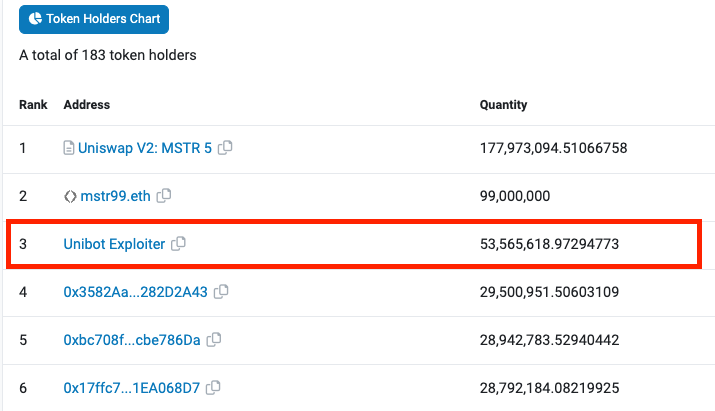Open the mstr99.eth holder link
The width and height of the screenshot is (715, 411).
tap(115, 196)
